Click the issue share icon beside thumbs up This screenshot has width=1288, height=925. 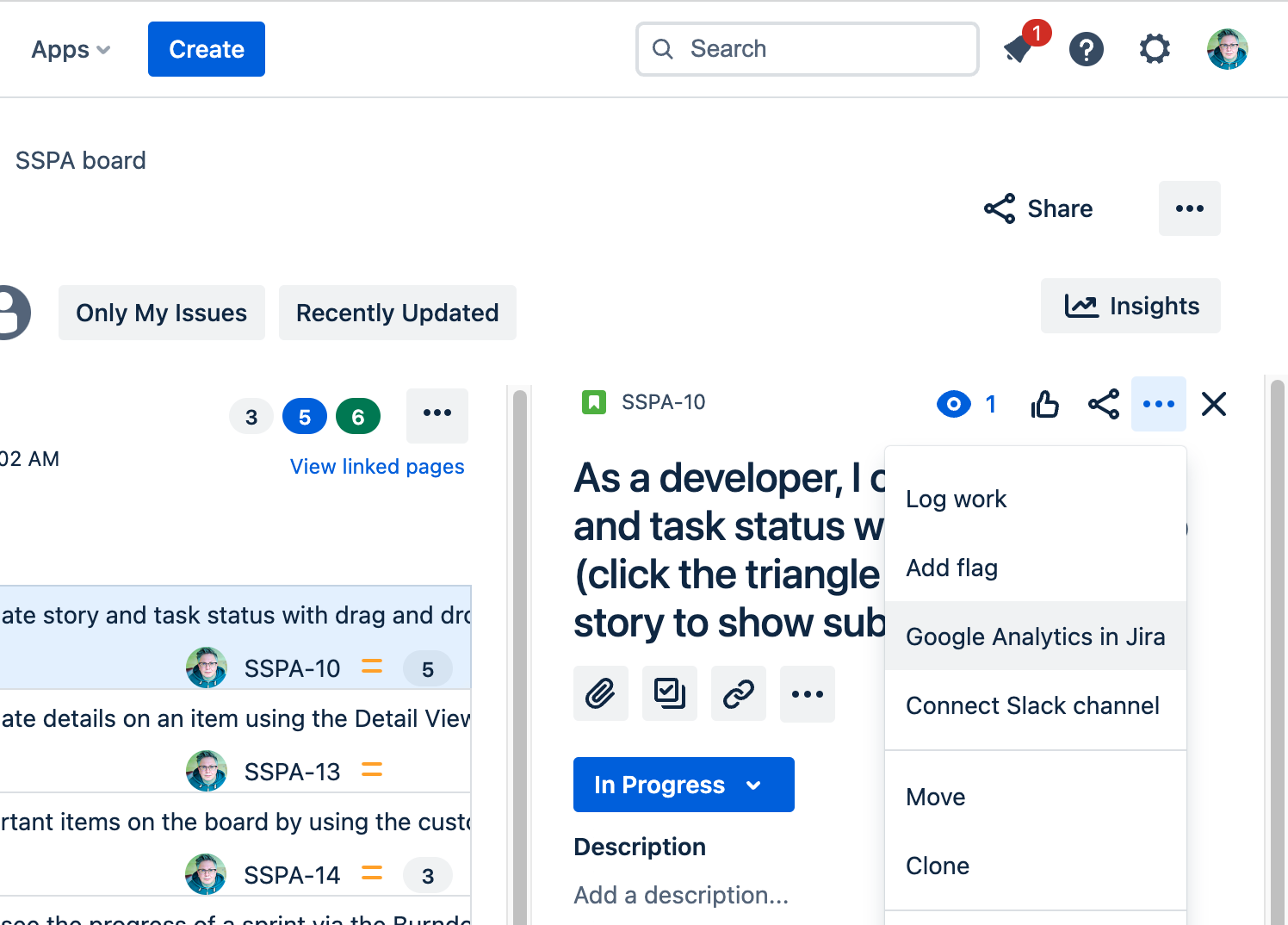(1103, 404)
